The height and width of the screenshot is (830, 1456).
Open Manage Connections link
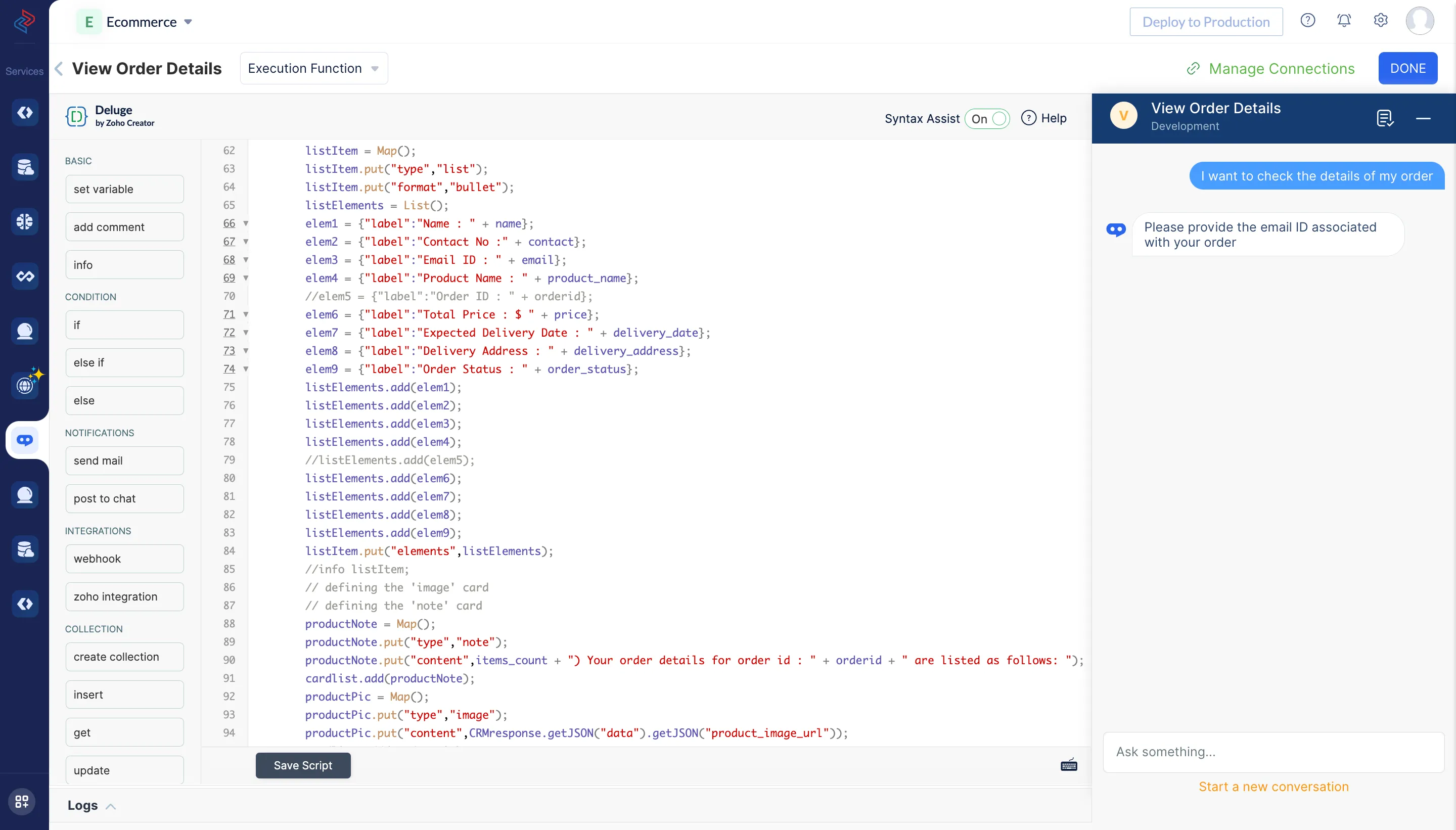(1282, 68)
